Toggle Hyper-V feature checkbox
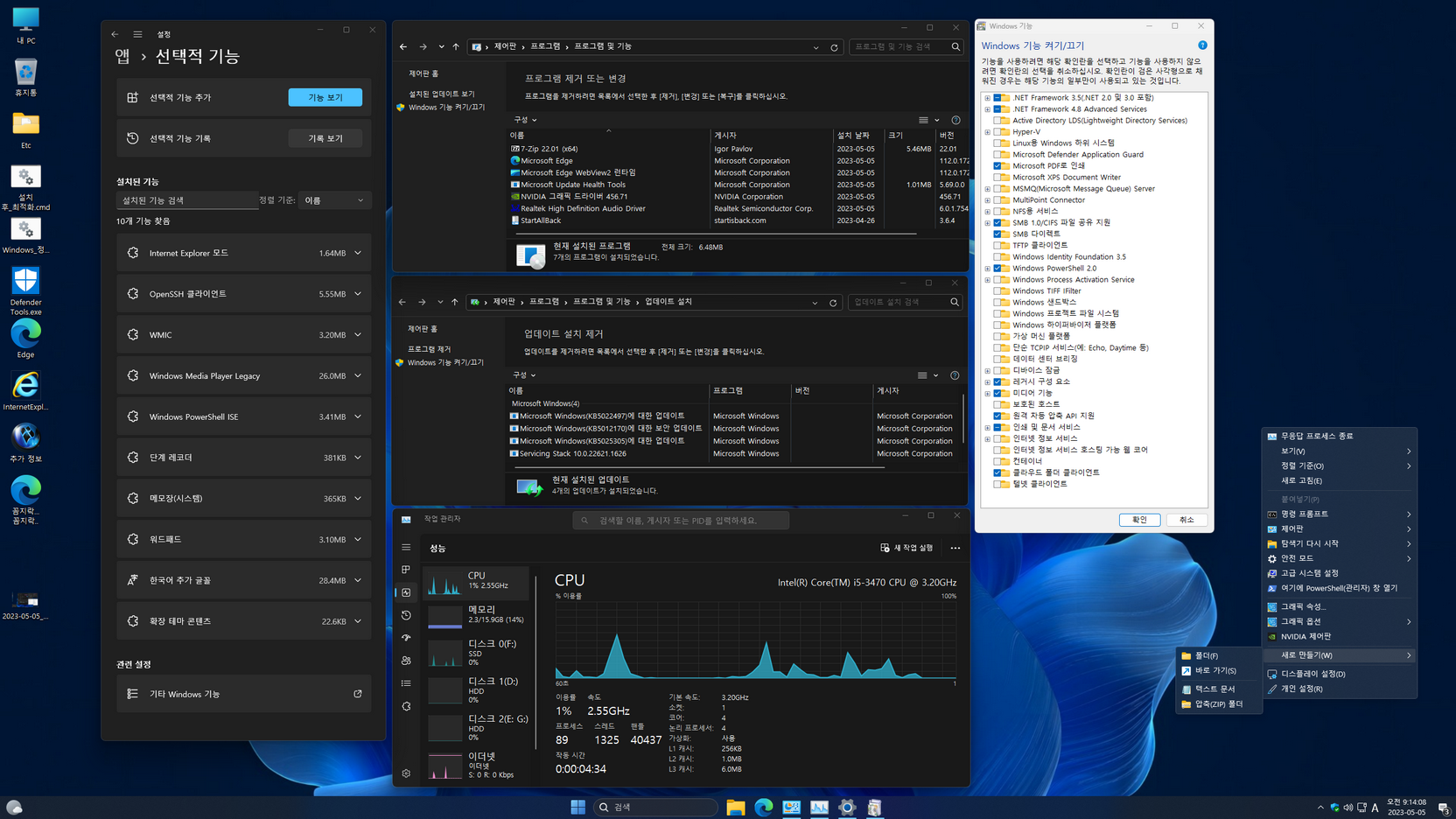 (x=997, y=132)
